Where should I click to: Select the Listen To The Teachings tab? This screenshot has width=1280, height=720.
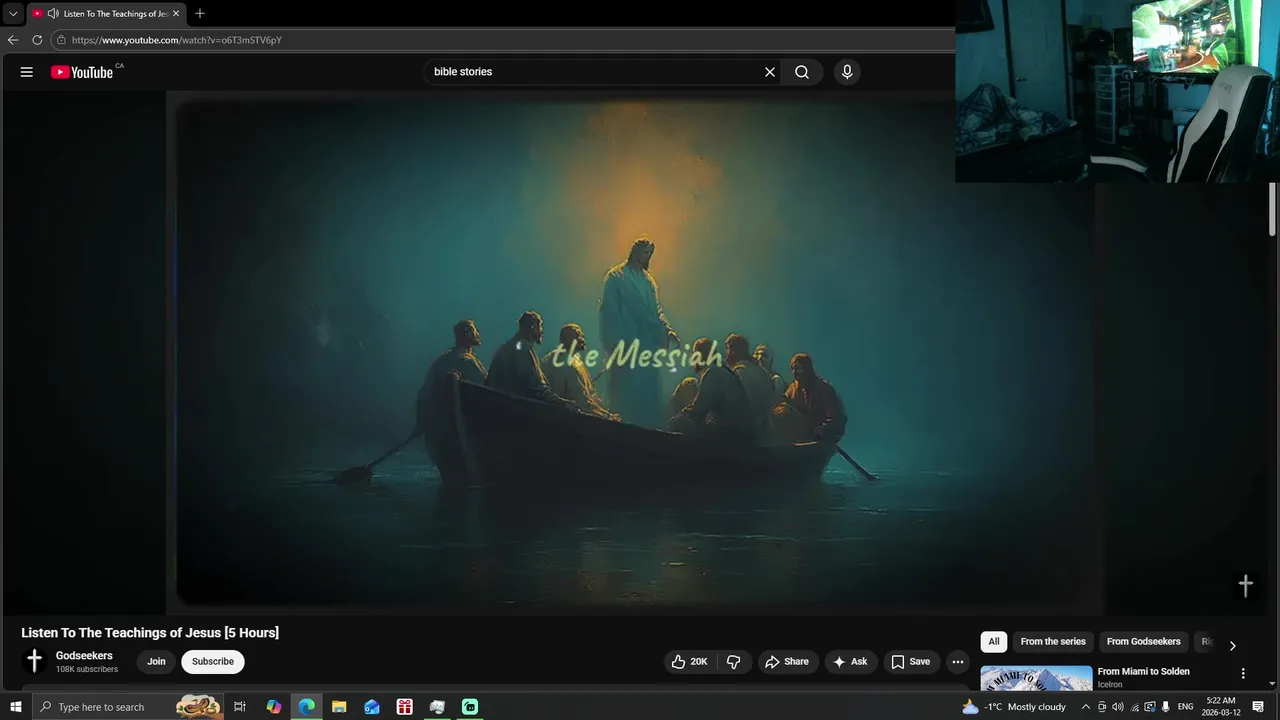pos(106,14)
